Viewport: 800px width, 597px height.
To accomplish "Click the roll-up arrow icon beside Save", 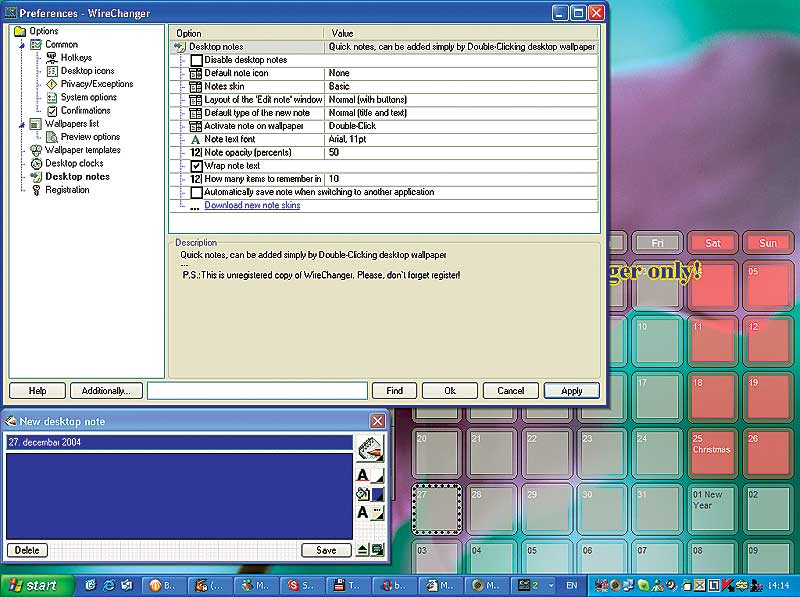I will [x=362, y=550].
